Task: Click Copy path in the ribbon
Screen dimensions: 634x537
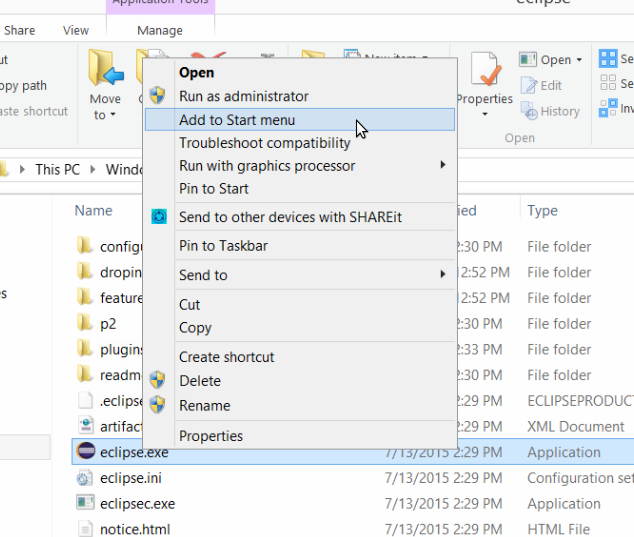Action: 23,86
